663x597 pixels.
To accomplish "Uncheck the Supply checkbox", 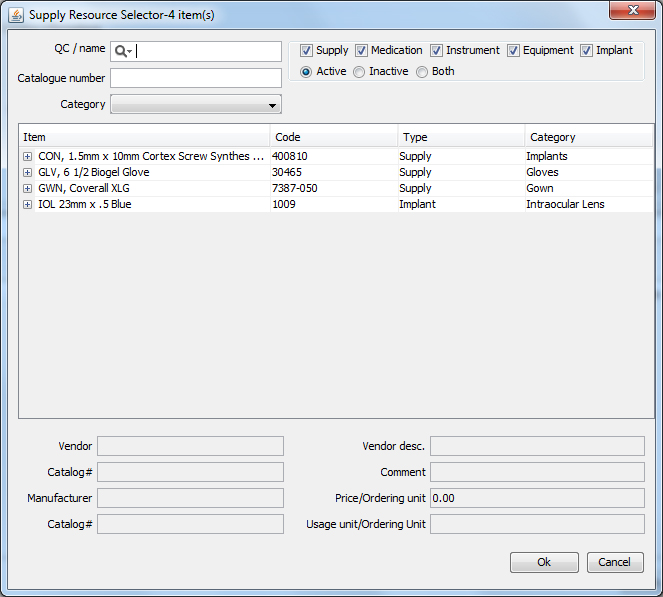I will pyautogui.click(x=307, y=51).
